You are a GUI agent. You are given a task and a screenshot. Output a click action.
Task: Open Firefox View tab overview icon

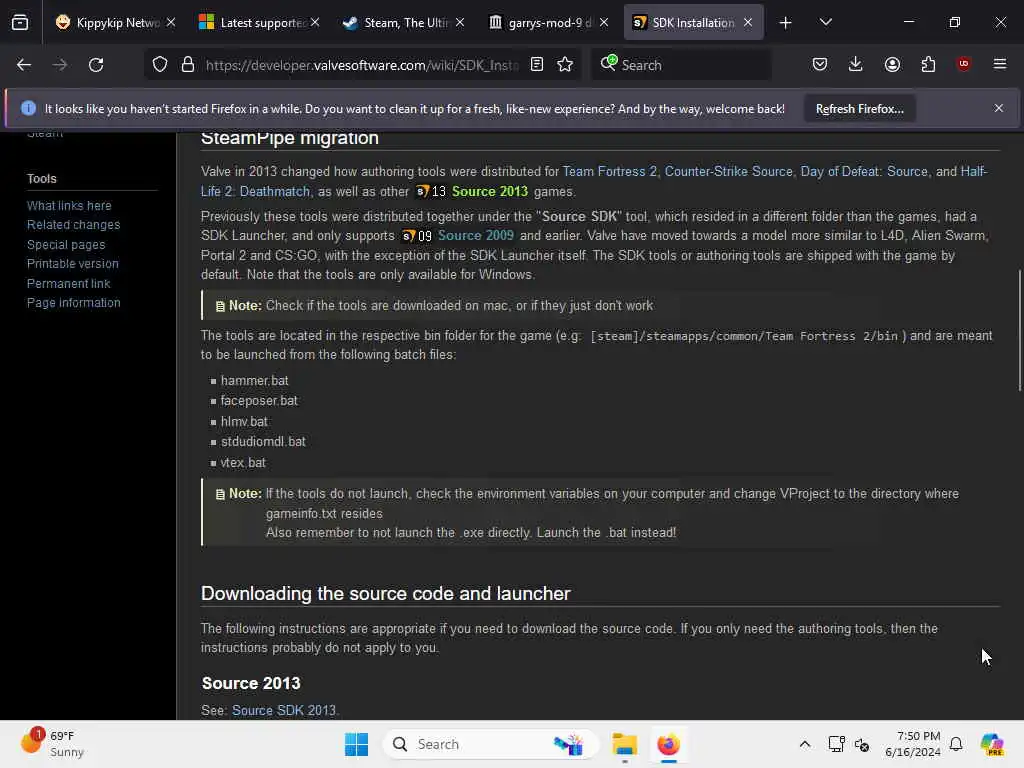point(20,23)
